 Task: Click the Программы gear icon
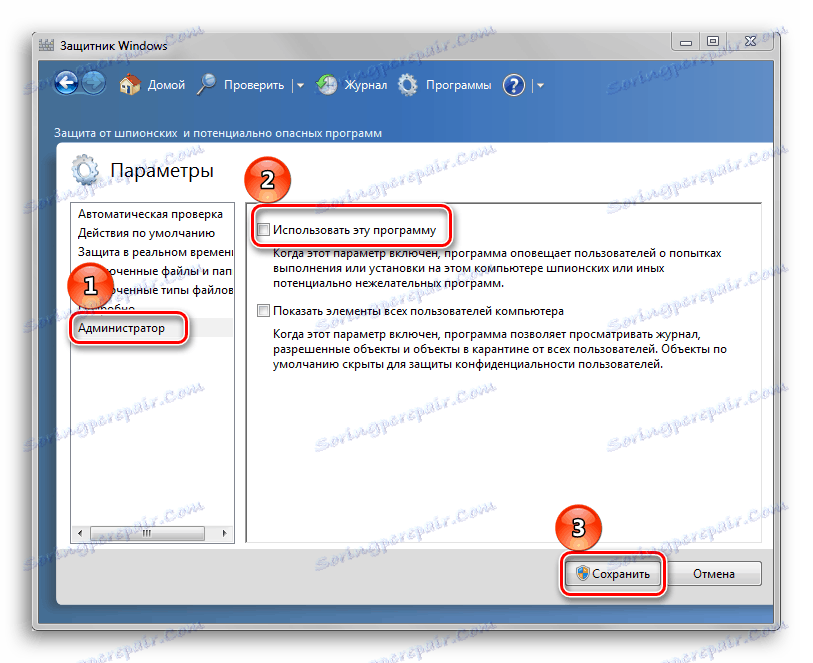[x=408, y=85]
